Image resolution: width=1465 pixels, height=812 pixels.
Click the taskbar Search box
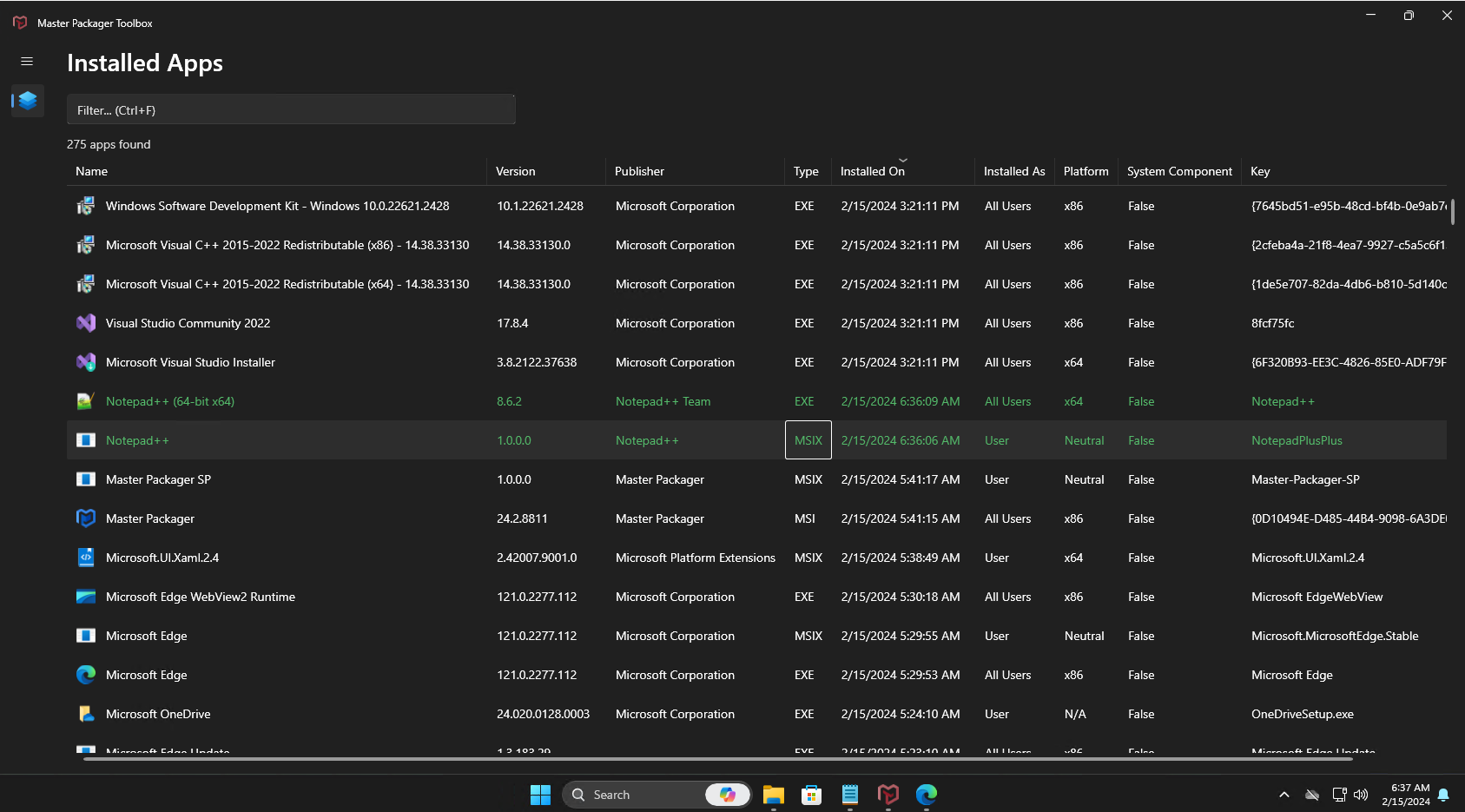point(656,795)
